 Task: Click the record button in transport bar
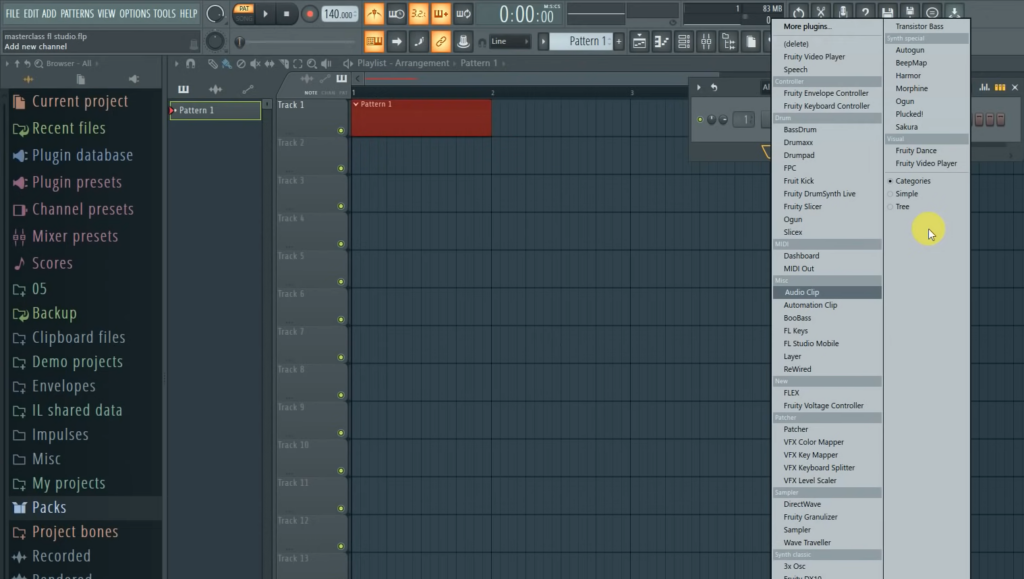[x=309, y=13]
